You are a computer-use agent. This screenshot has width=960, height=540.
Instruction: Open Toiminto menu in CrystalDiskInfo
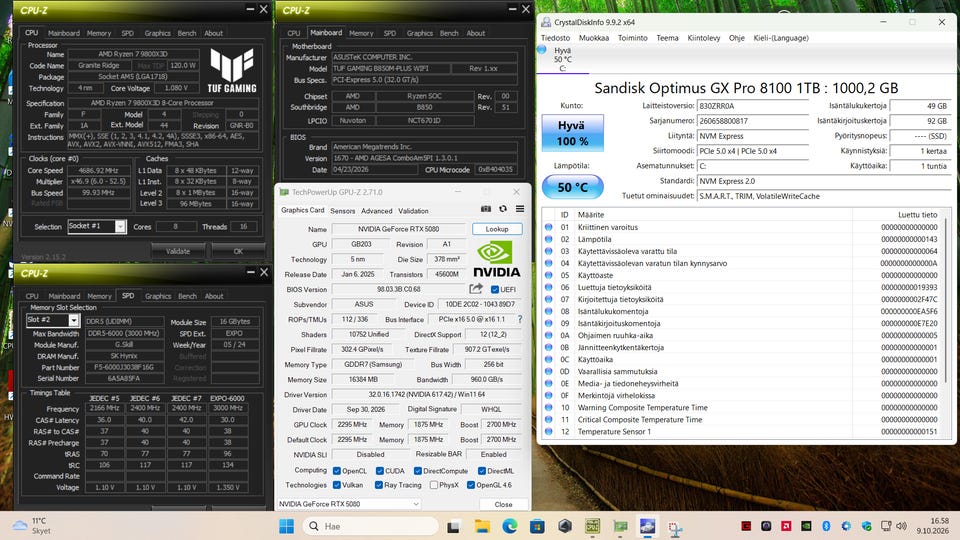coord(632,37)
